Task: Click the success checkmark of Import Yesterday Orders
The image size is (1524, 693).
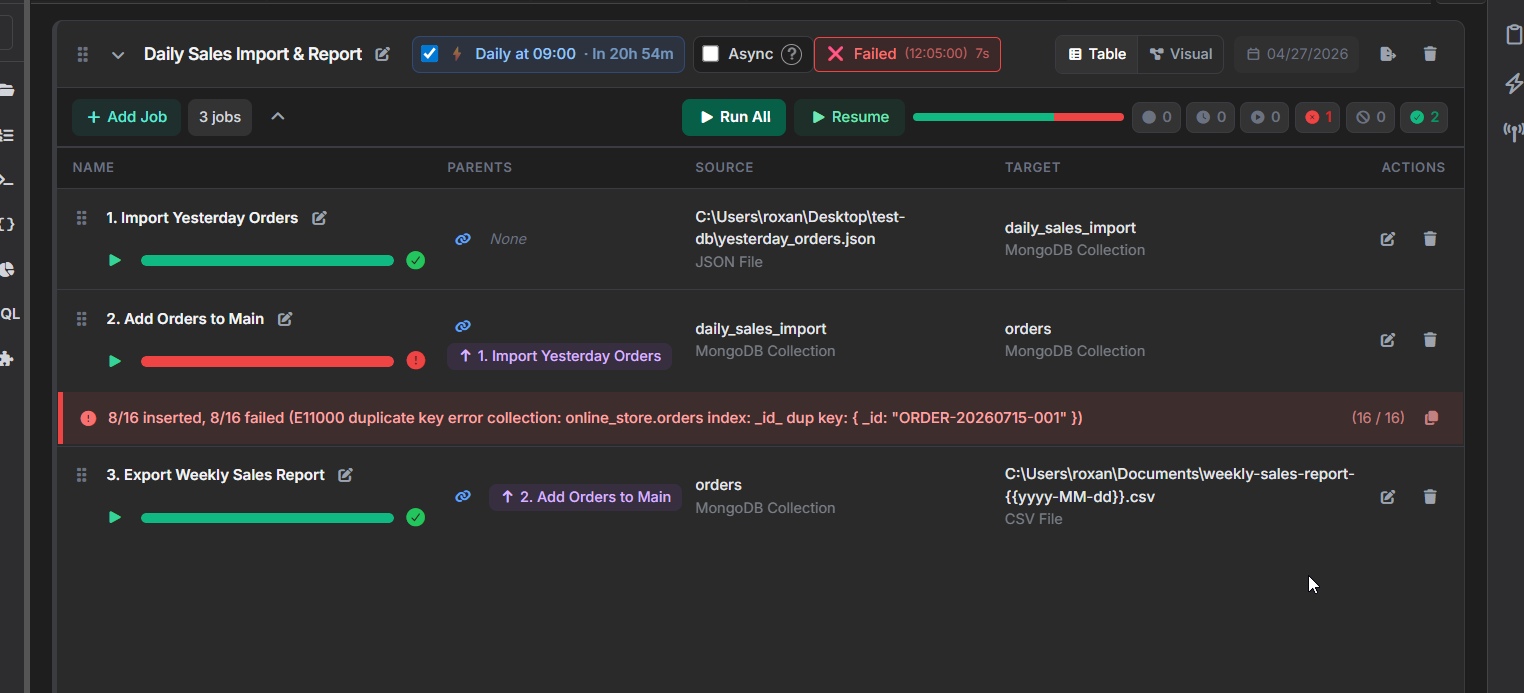Action: pos(416,260)
